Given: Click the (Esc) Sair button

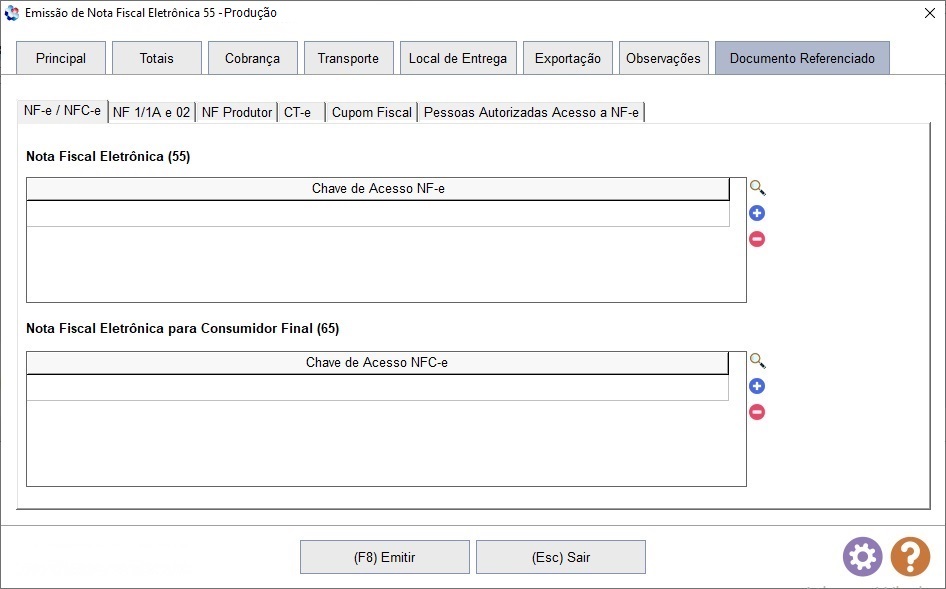Looking at the screenshot, I should click(x=561, y=557).
